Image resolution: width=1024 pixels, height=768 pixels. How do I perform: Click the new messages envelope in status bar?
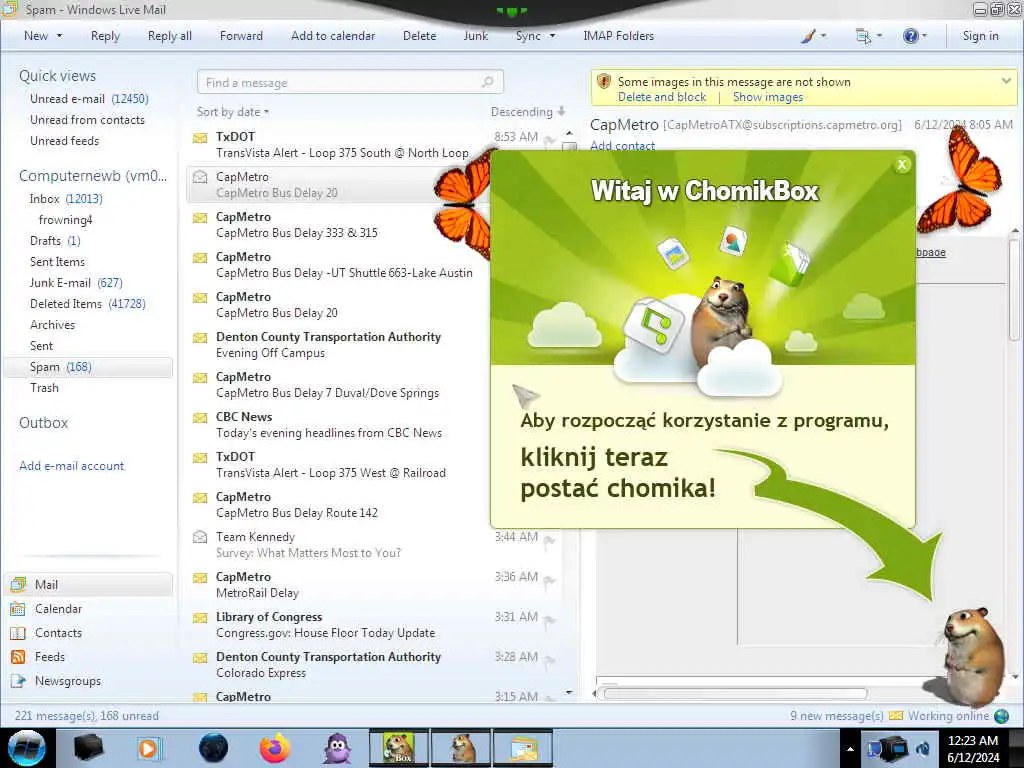[896, 716]
